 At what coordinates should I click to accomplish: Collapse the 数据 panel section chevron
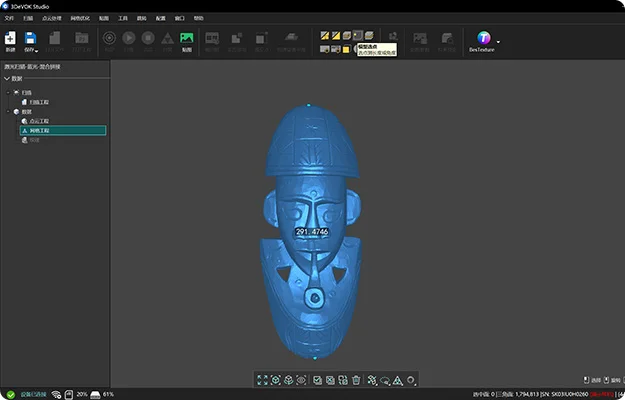point(8,79)
